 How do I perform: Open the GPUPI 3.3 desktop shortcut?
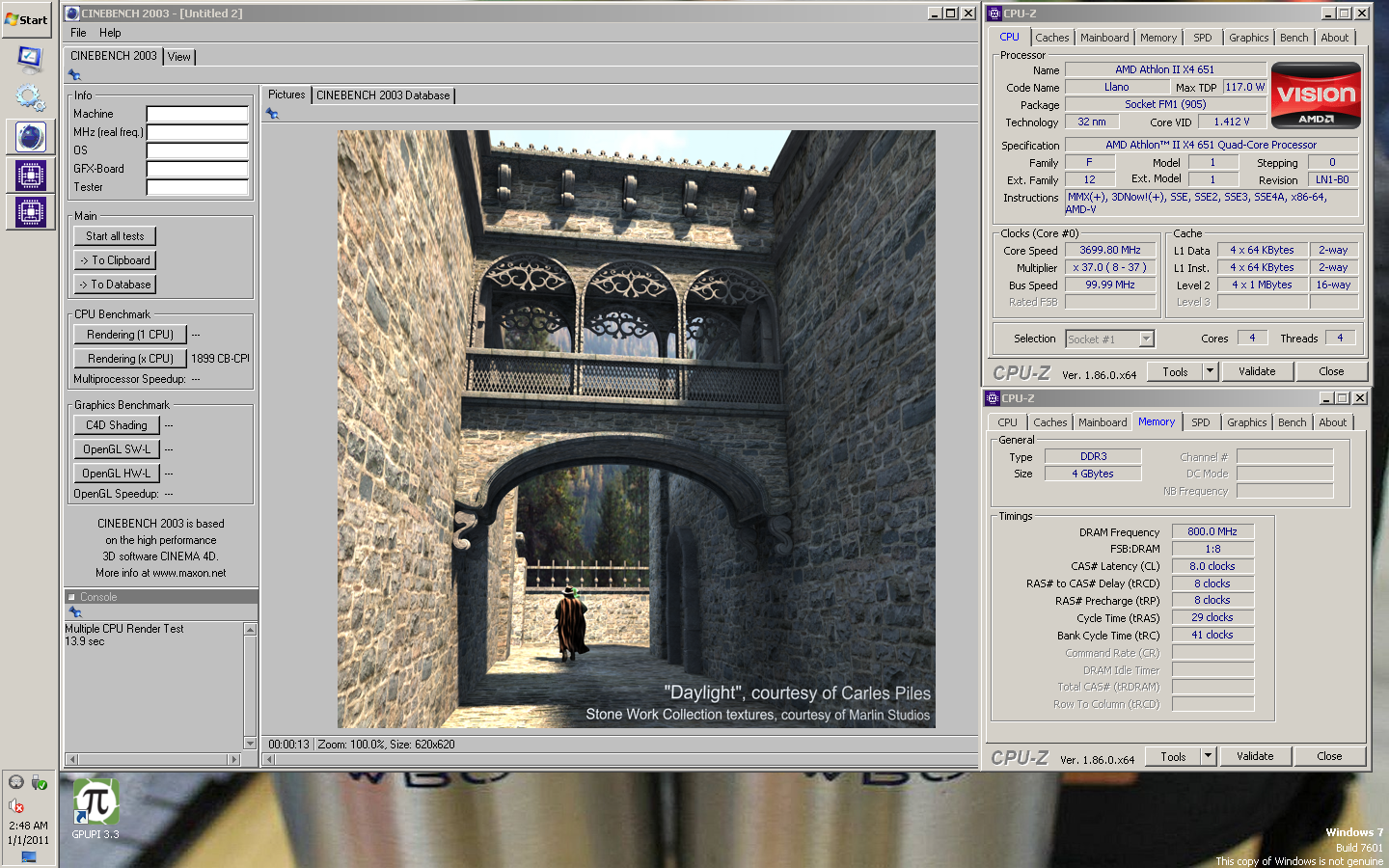95,809
